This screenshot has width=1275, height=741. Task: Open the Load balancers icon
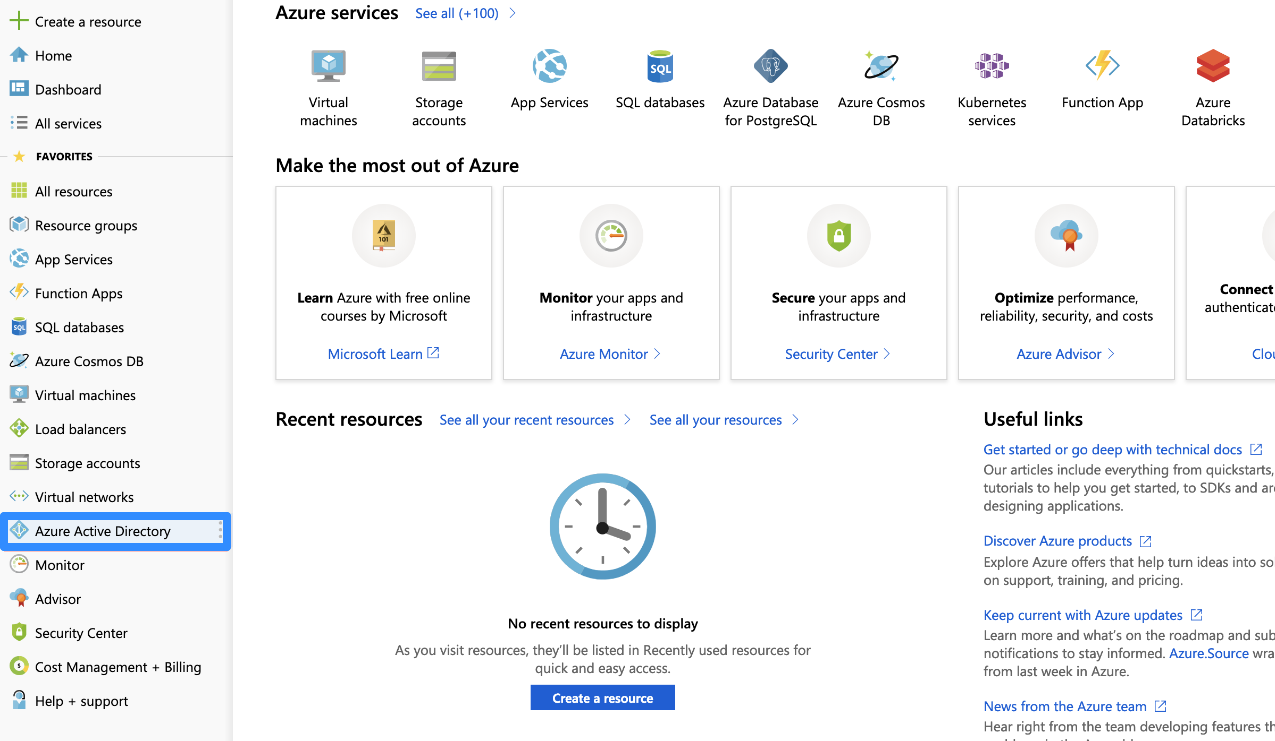coord(18,429)
